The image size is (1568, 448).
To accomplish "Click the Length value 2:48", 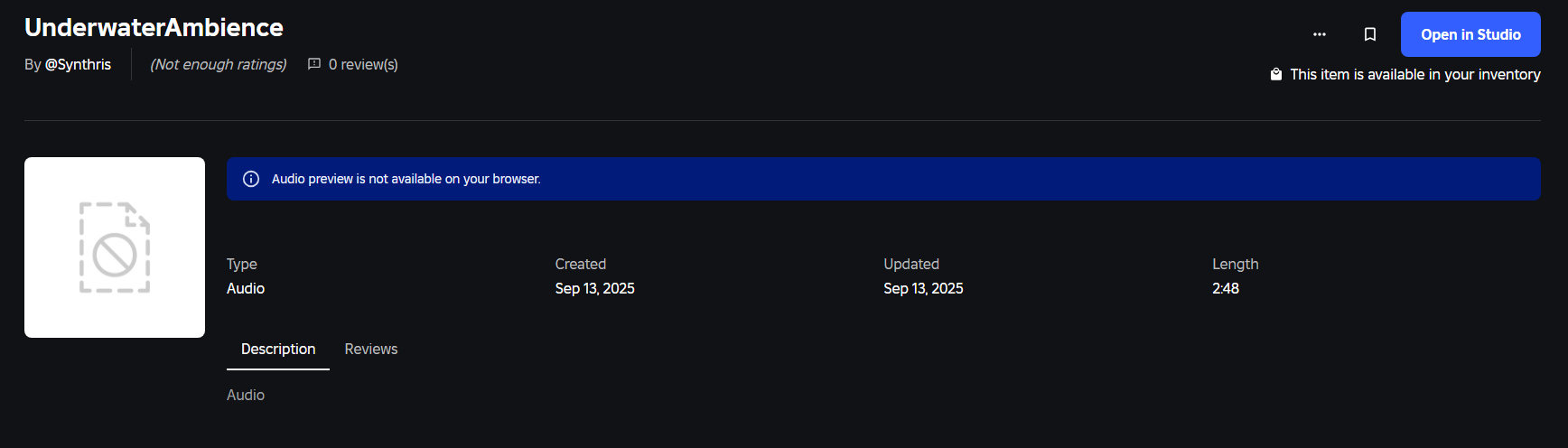I will pyautogui.click(x=1226, y=288).
